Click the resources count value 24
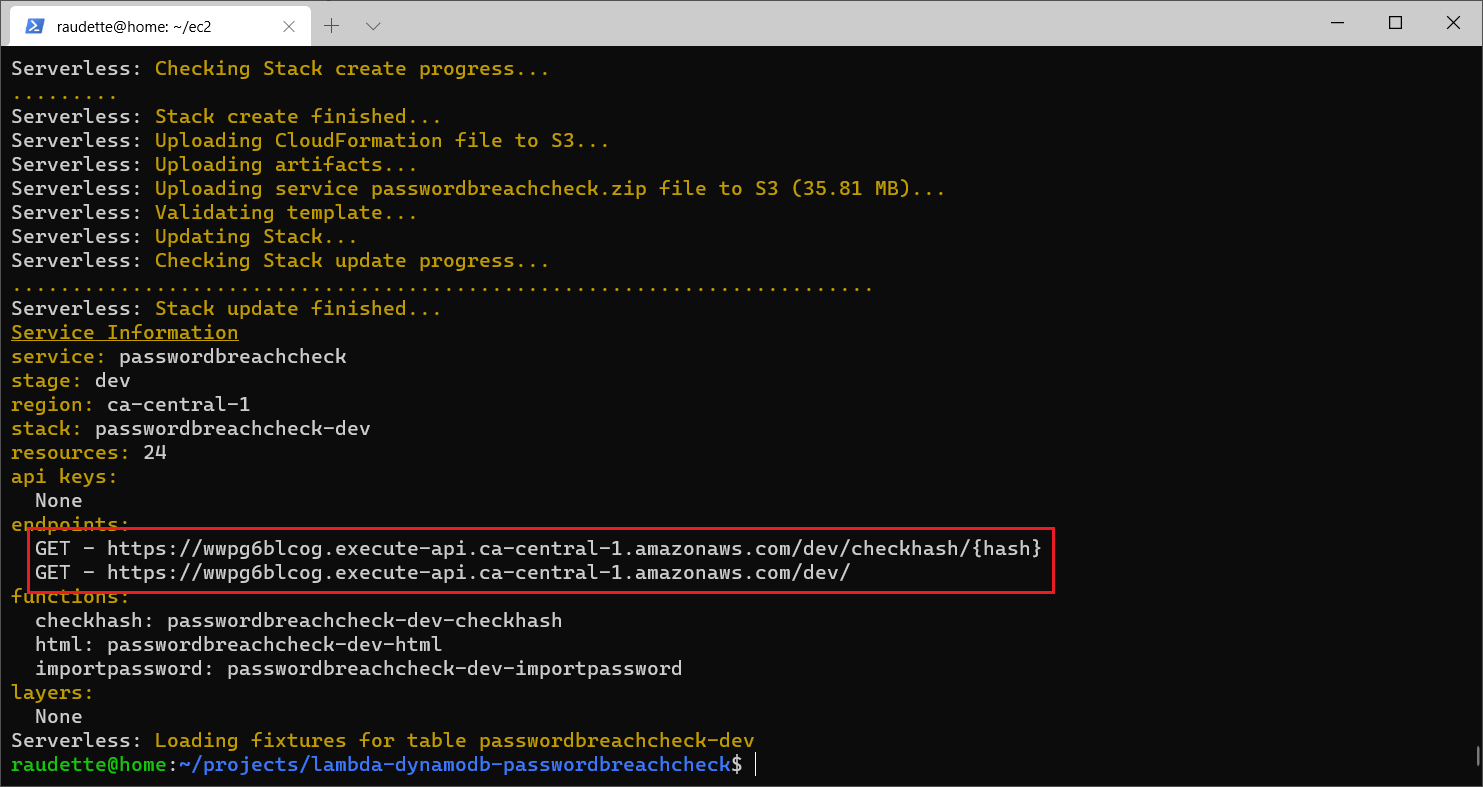 click(154, 453)
